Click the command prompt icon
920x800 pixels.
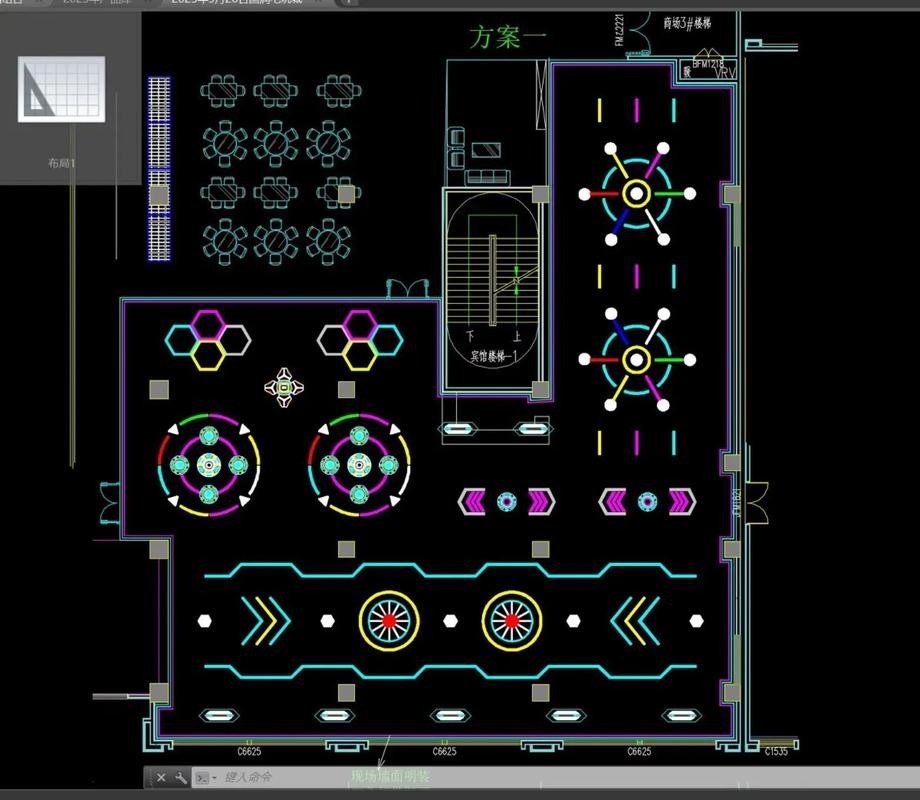[x=202, y=778]
